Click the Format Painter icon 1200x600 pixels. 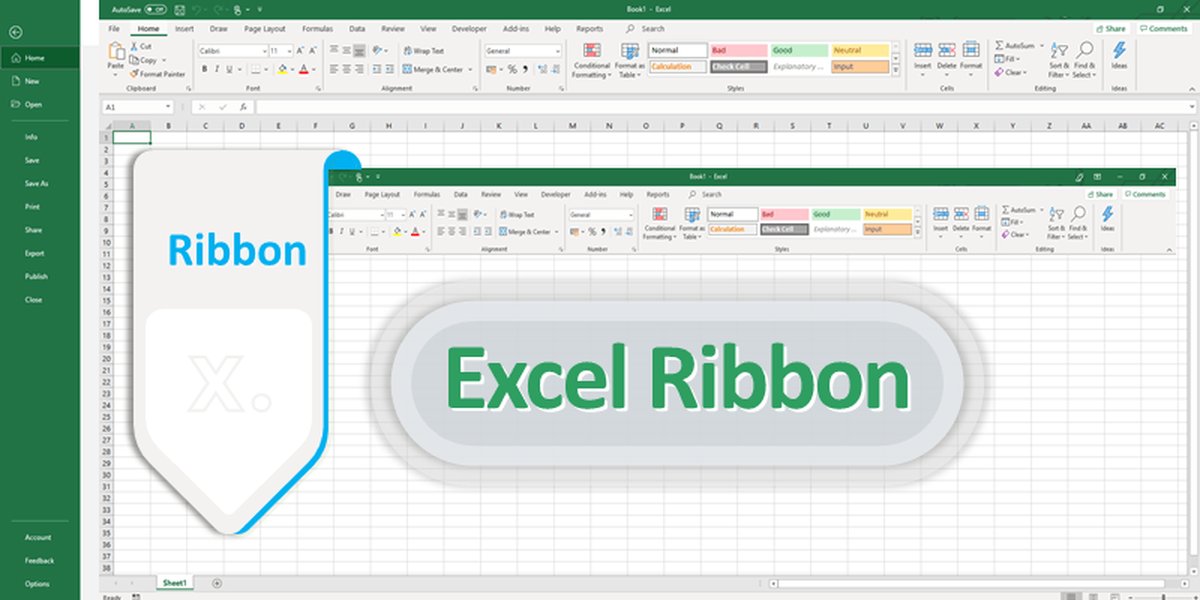point(133,72)
